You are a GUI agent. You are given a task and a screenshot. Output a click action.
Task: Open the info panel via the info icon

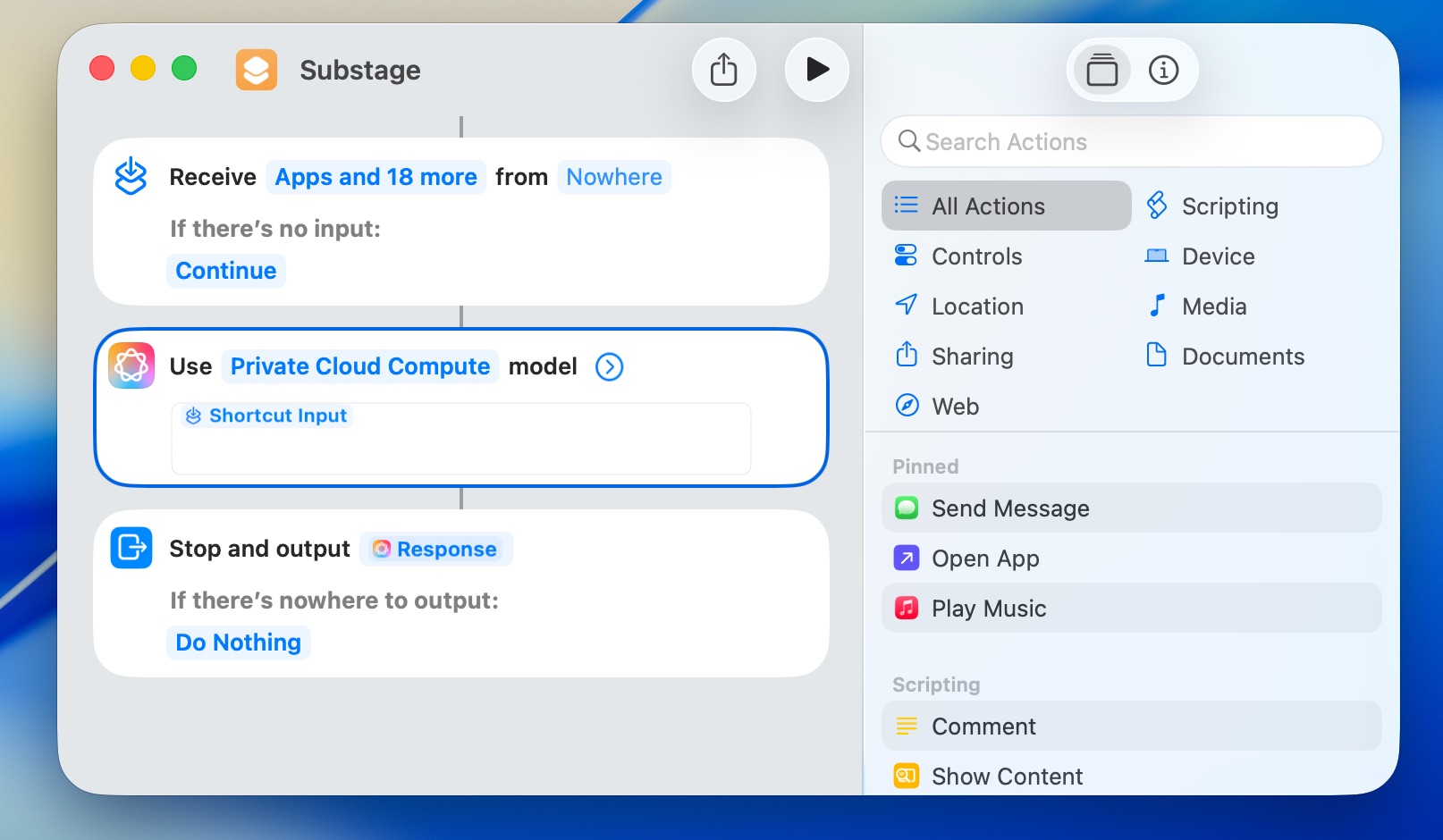click(1163, 69)
